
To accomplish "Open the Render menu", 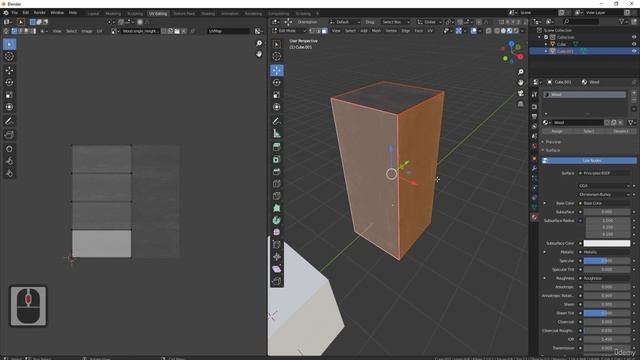I will tap(40, 13).
